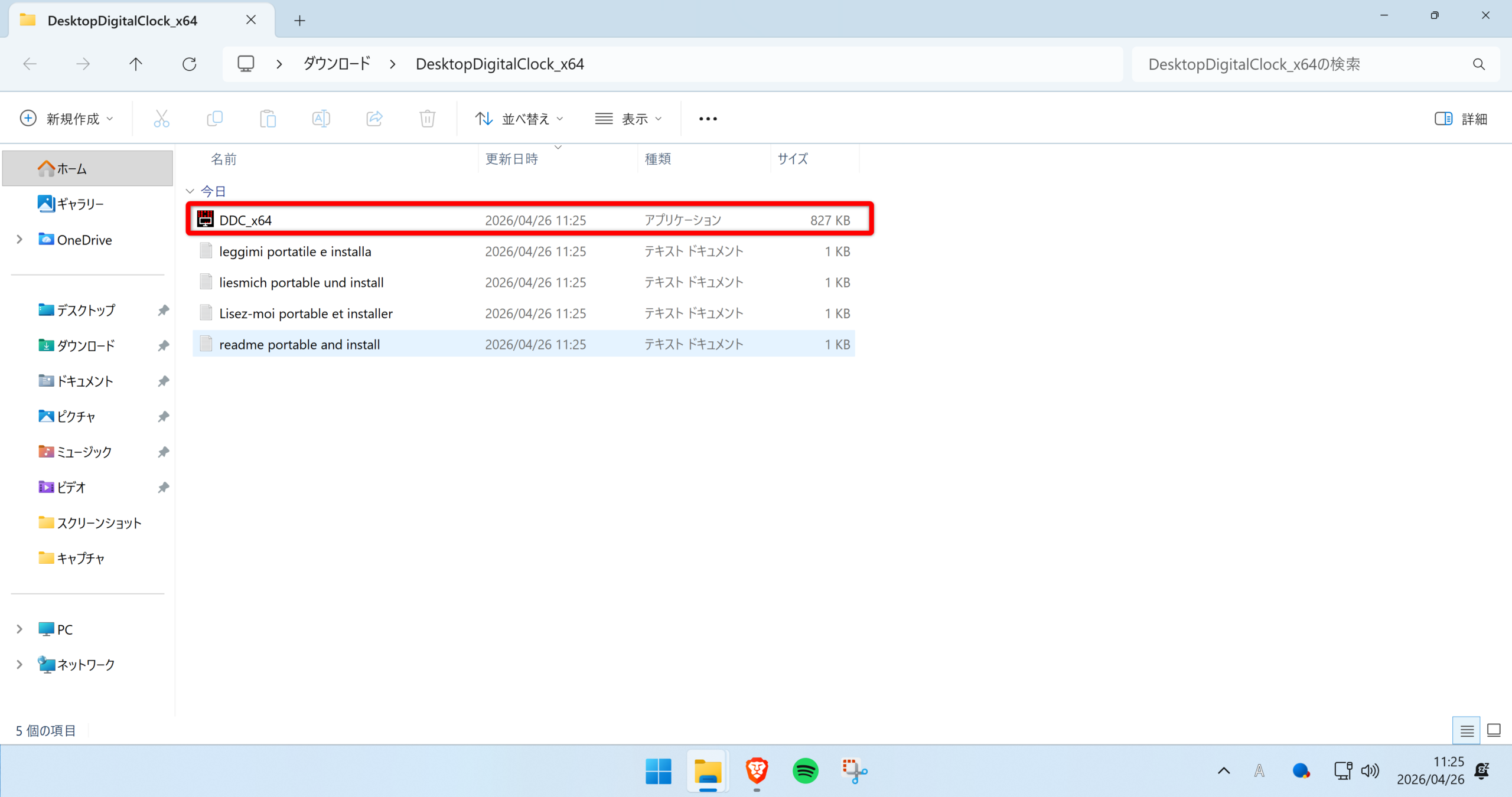Click the Paste clipboard icon
The image size is (1512, 797).
(268, 119)
